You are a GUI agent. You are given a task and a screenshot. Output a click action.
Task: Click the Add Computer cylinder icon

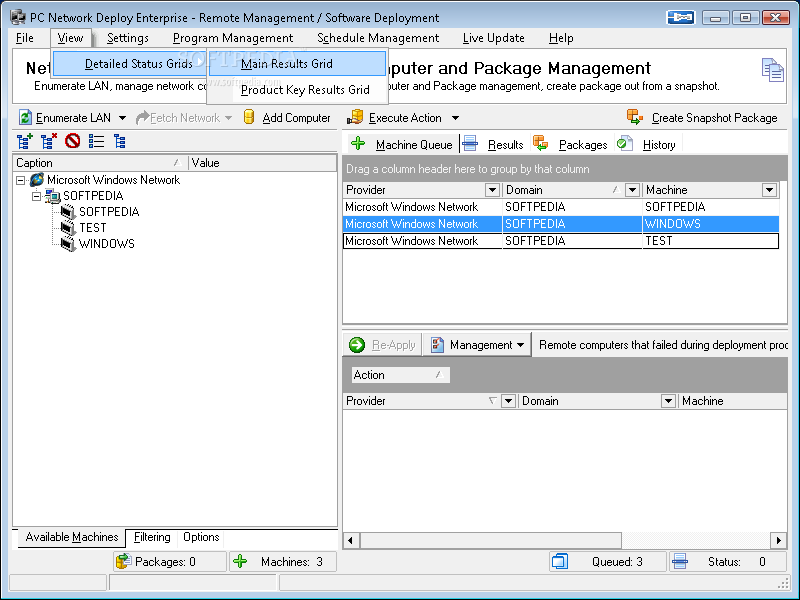(249, 117)
